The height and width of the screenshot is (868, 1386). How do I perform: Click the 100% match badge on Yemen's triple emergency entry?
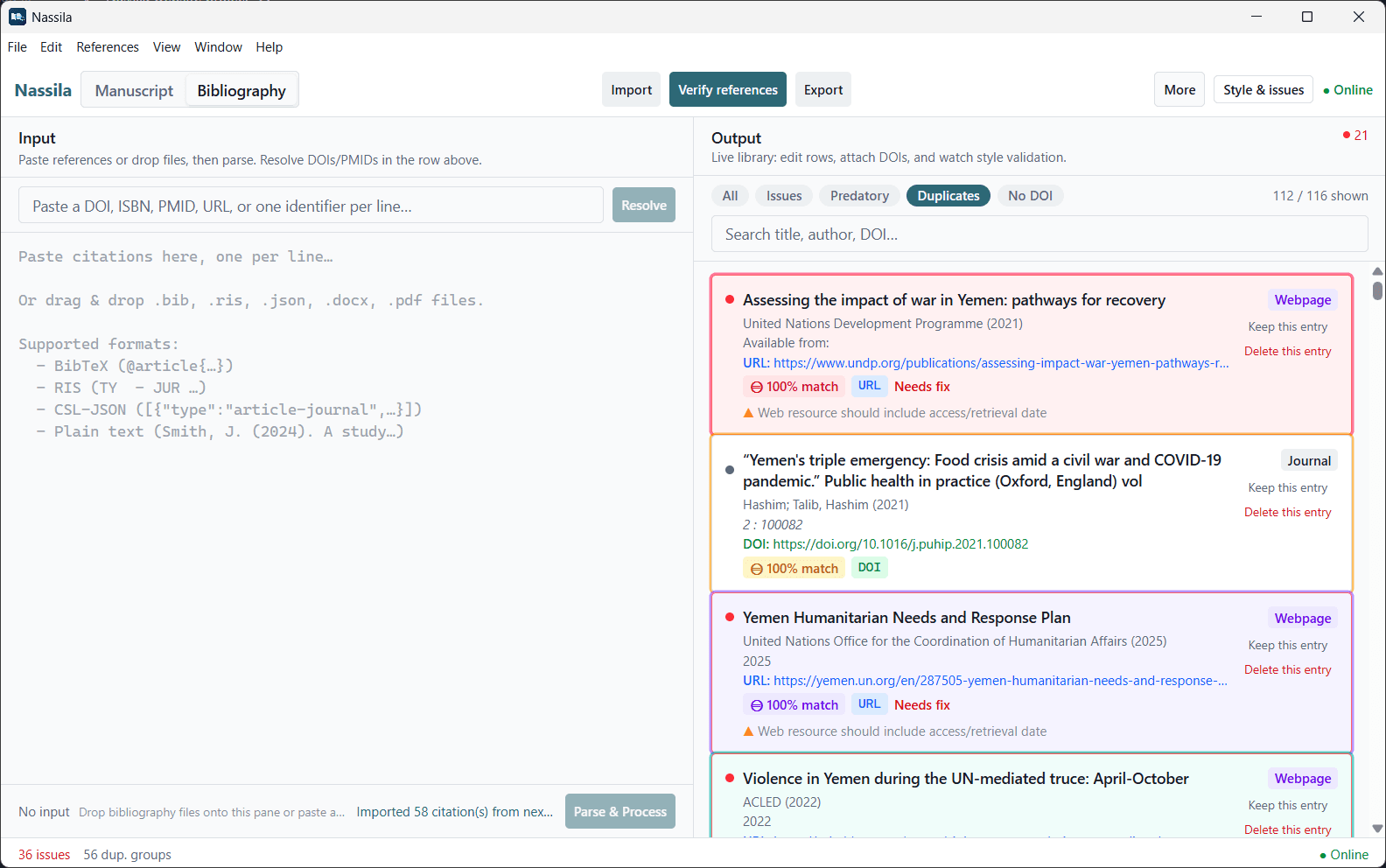click(794, 569)
